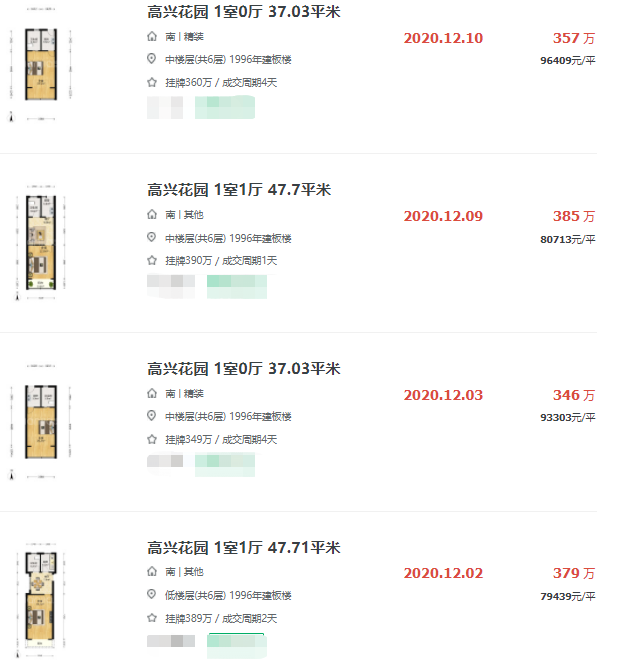618x664 pixels.
Task: Open floor plan thumbnail of 379万 listing
Action: [x=41, y=600]
